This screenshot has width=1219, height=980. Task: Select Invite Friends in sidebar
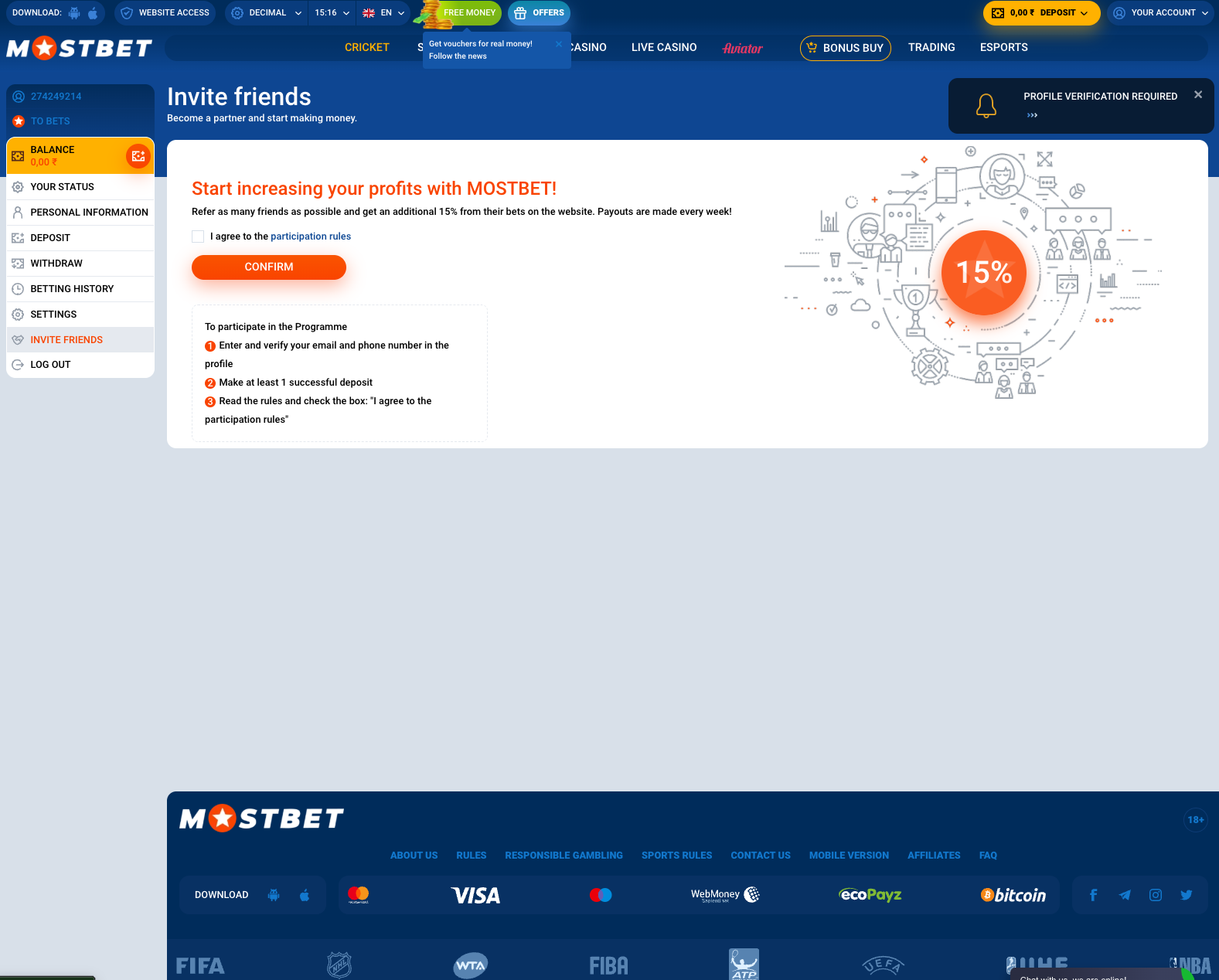coord(80,340)
